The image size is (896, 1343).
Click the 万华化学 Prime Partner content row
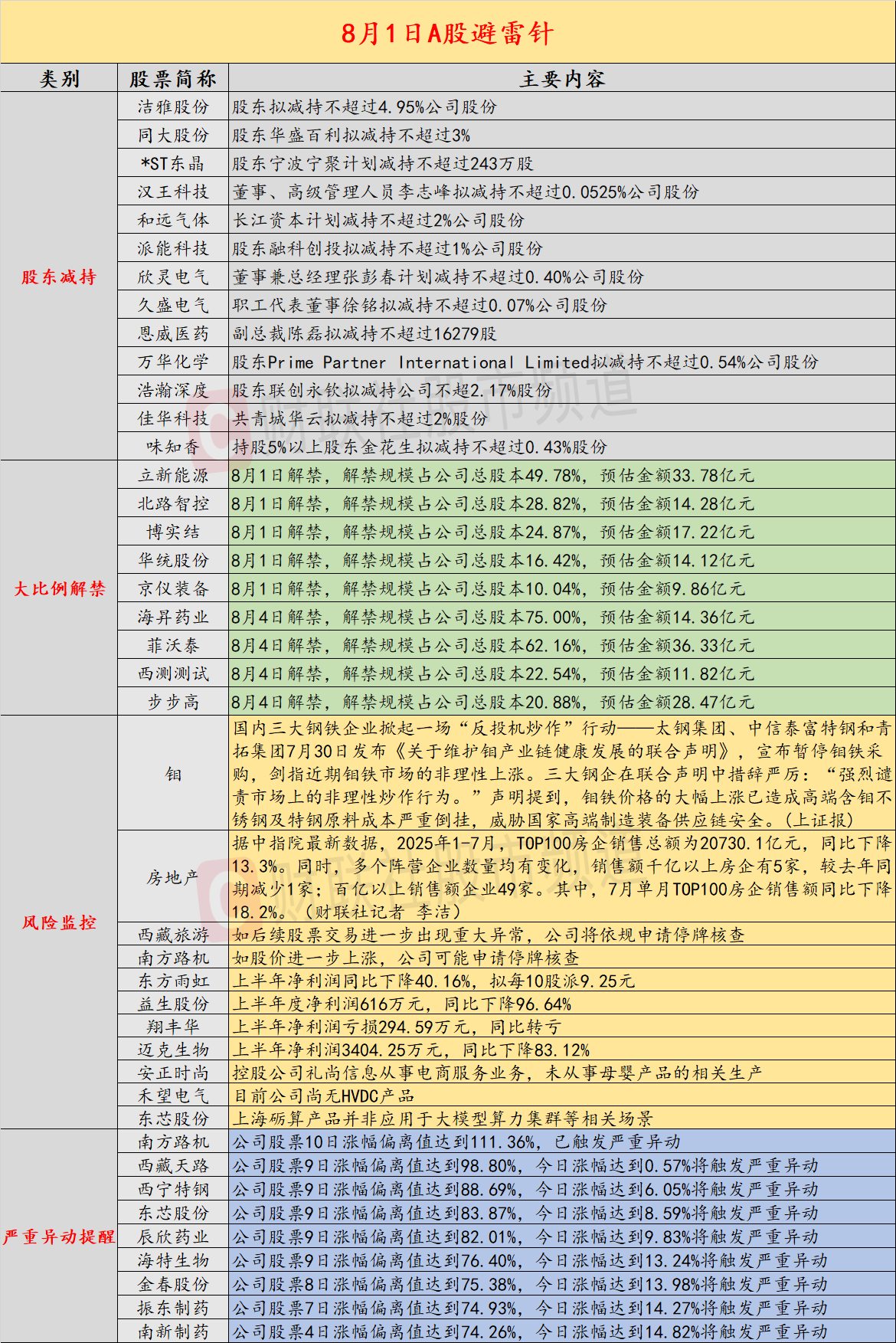[x=562, y=362]
